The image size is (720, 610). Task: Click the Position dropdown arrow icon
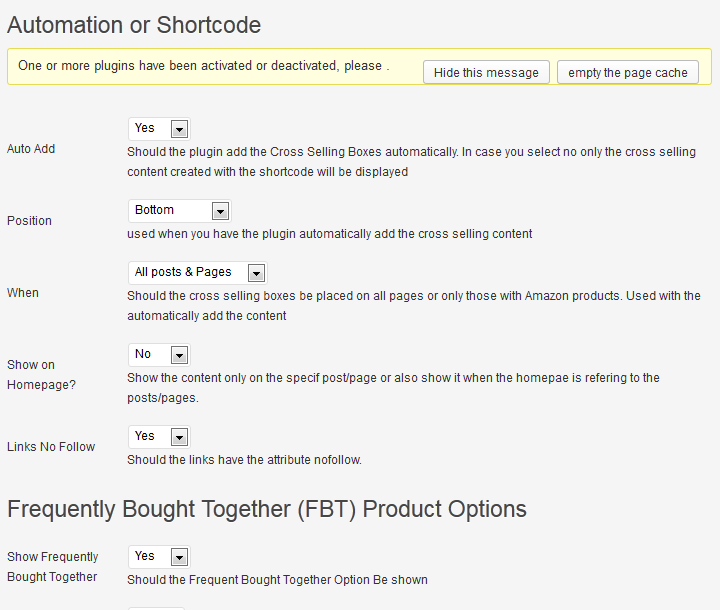(220, 211)
